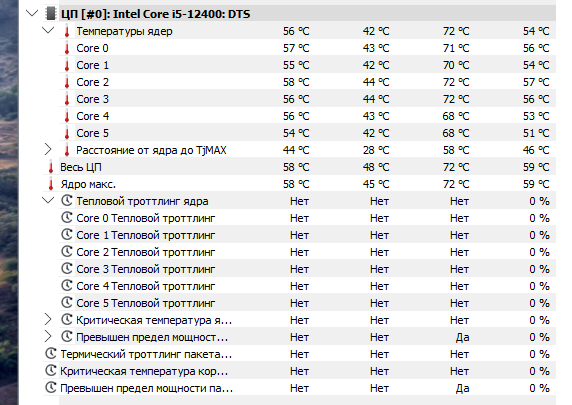Click the CPU chip icon in header
Screen dimensions: 572x405
tap(51, 14)
